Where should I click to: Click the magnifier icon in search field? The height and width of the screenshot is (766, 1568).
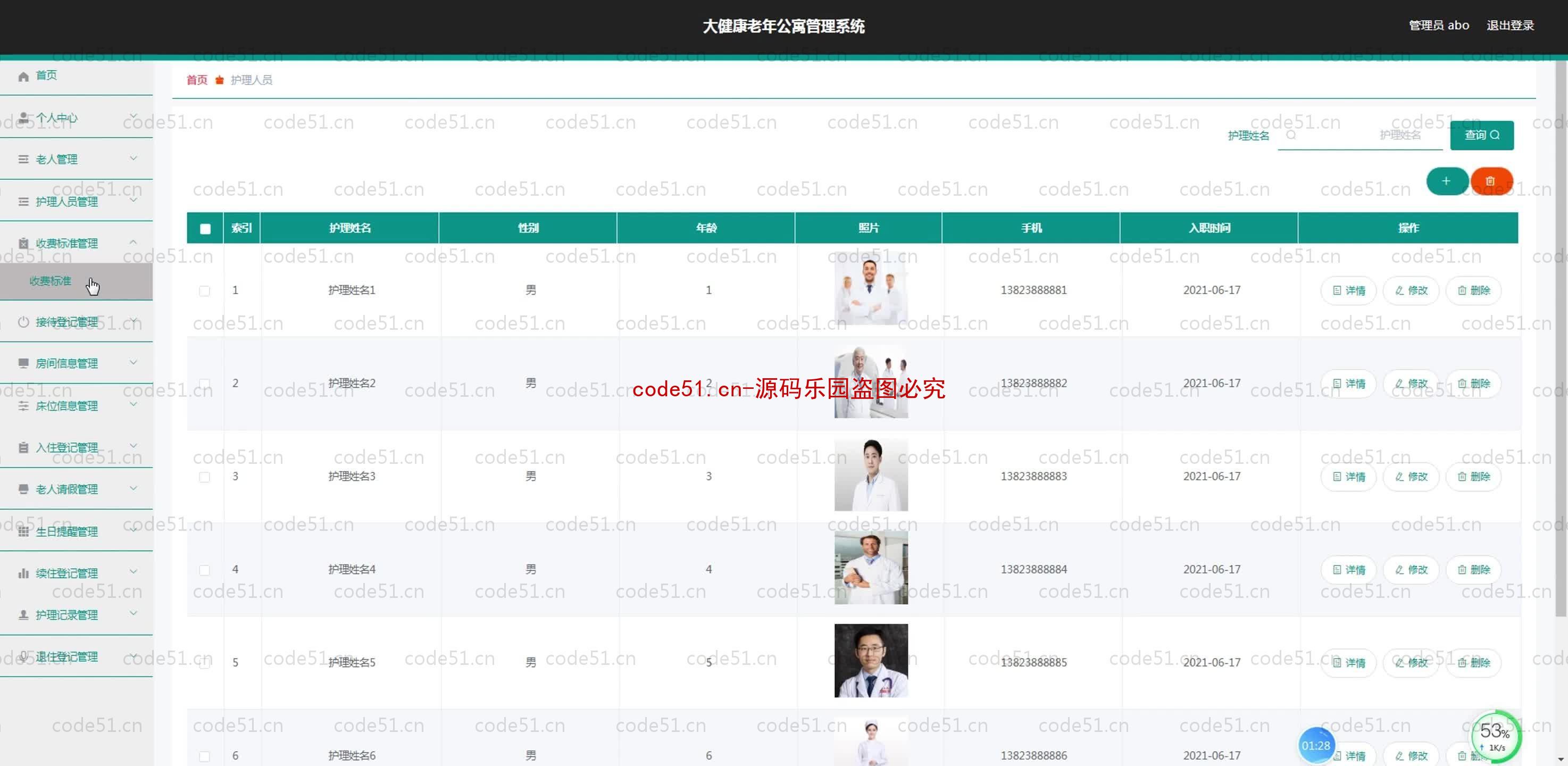(x=1290, y=135)
